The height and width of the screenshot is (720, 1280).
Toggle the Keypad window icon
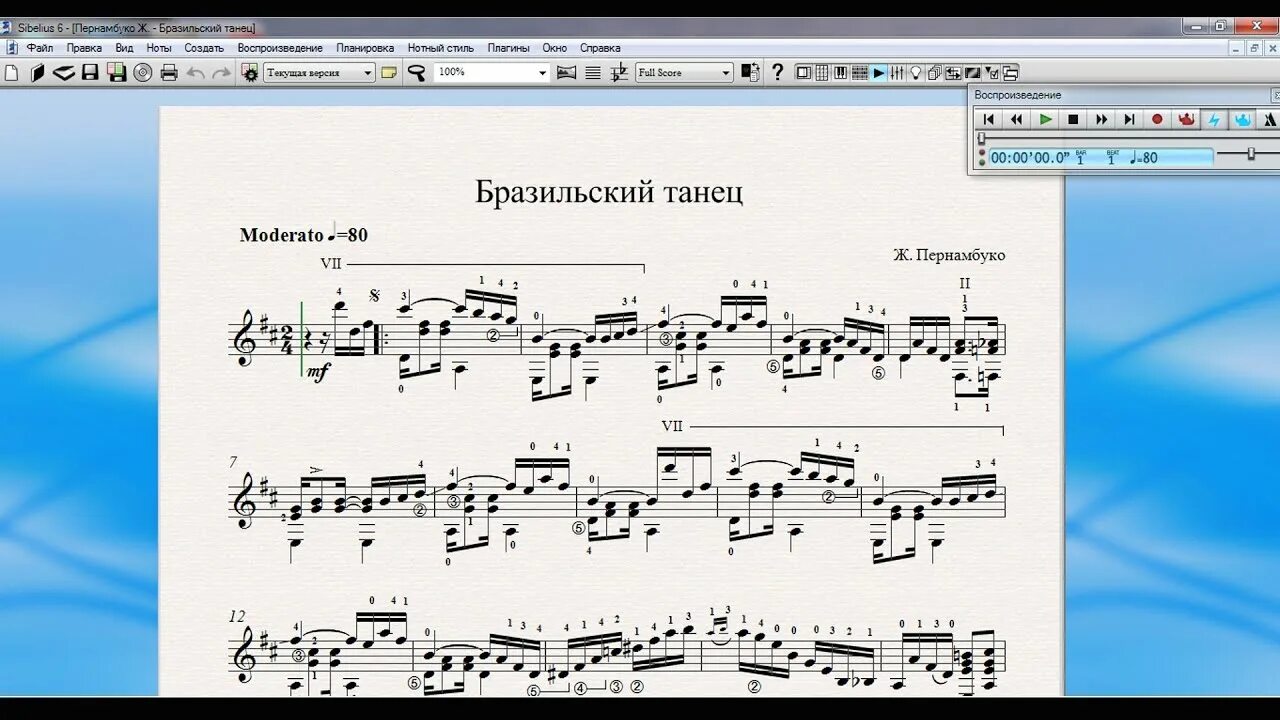click(x=822, y=72)
